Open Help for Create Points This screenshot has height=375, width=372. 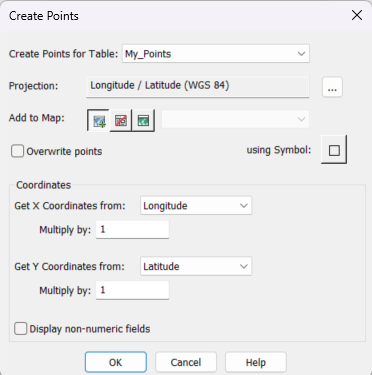tap(256, 362)
